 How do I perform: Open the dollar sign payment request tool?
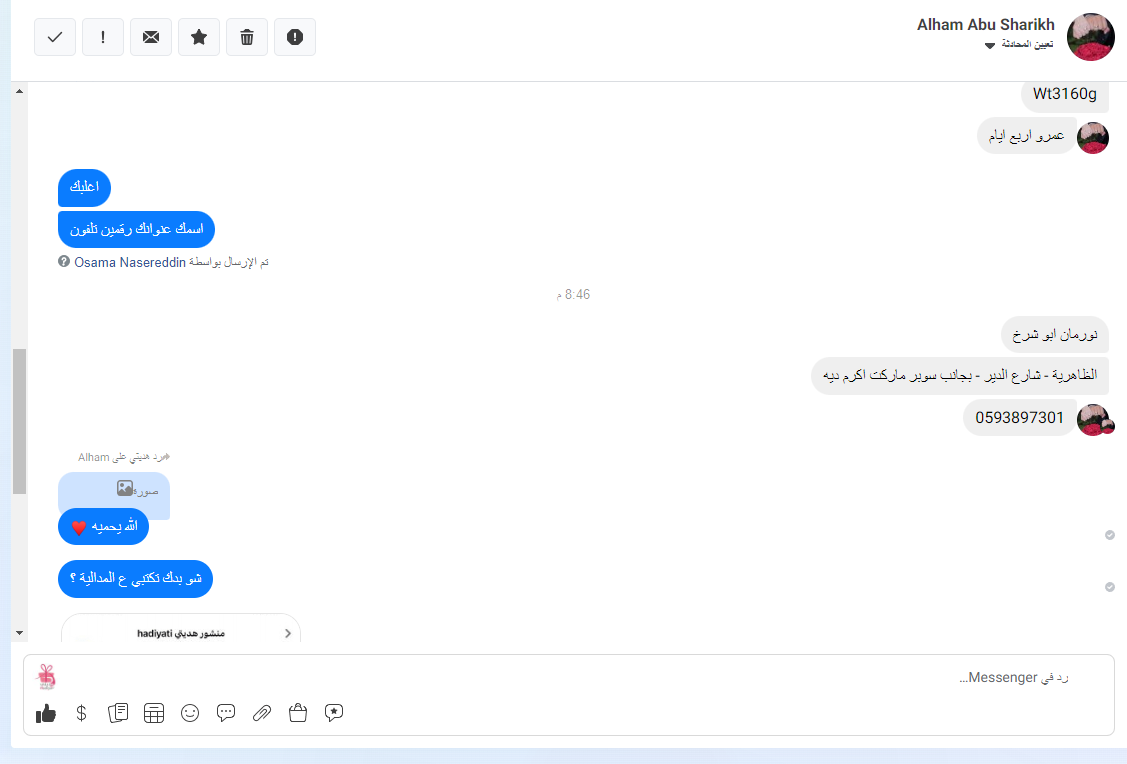pyautogui.click(x=81, y=713)
